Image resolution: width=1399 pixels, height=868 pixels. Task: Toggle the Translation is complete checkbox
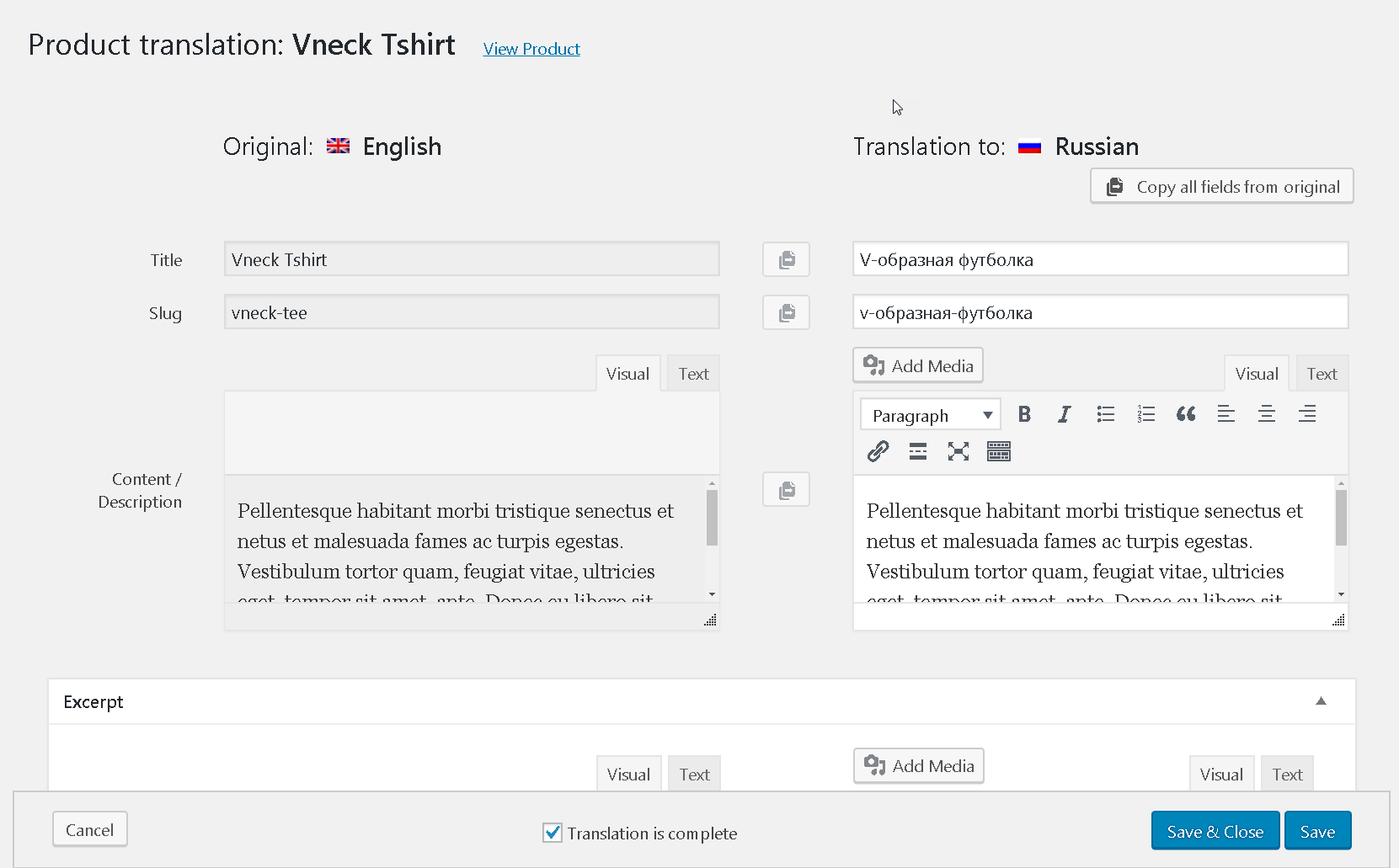click(x=553, y=833)
